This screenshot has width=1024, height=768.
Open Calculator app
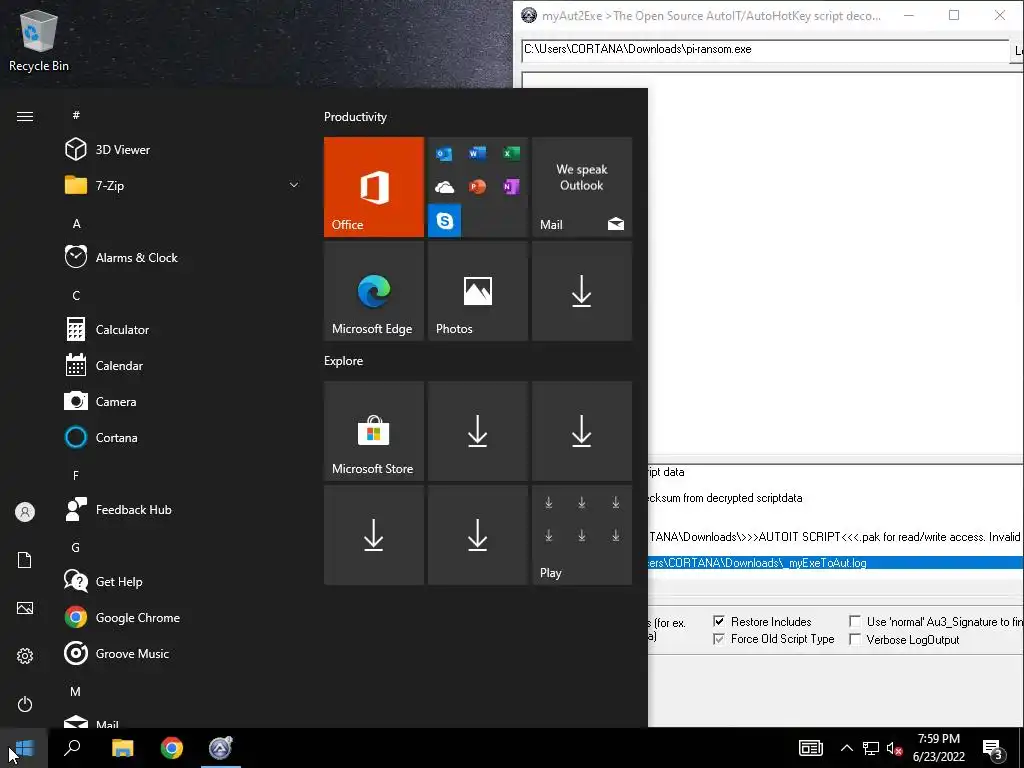(x=183, y=329)
